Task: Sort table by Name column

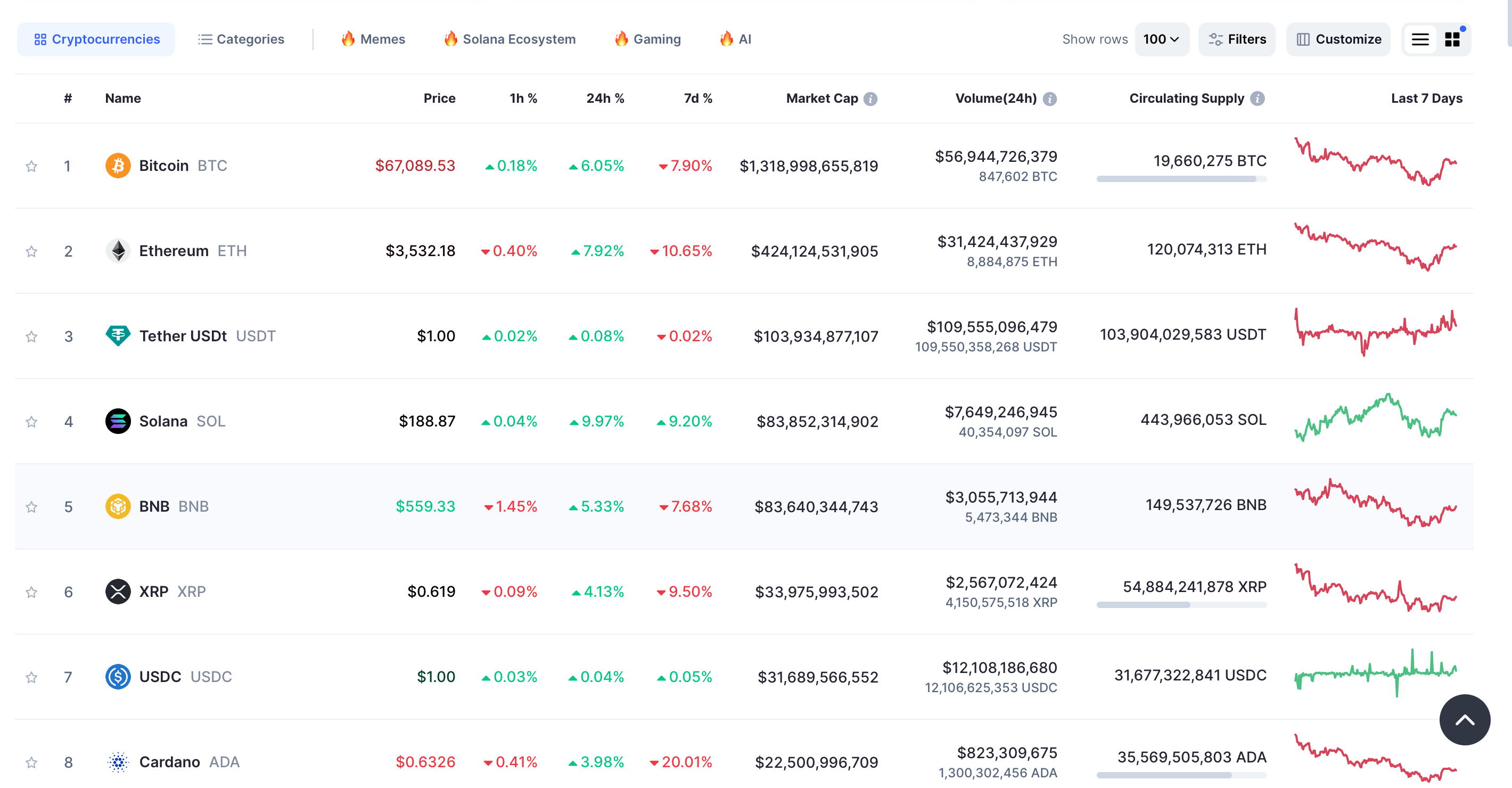Action: click(x=122, y=98)
